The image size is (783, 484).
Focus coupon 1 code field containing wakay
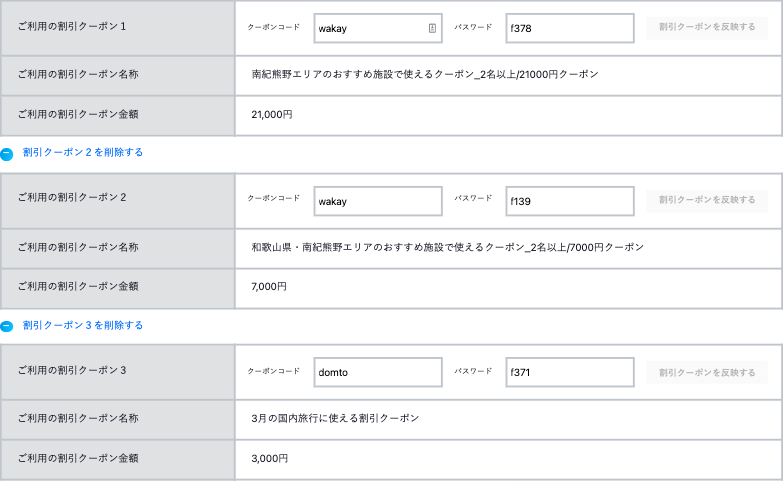pos(378,28)
